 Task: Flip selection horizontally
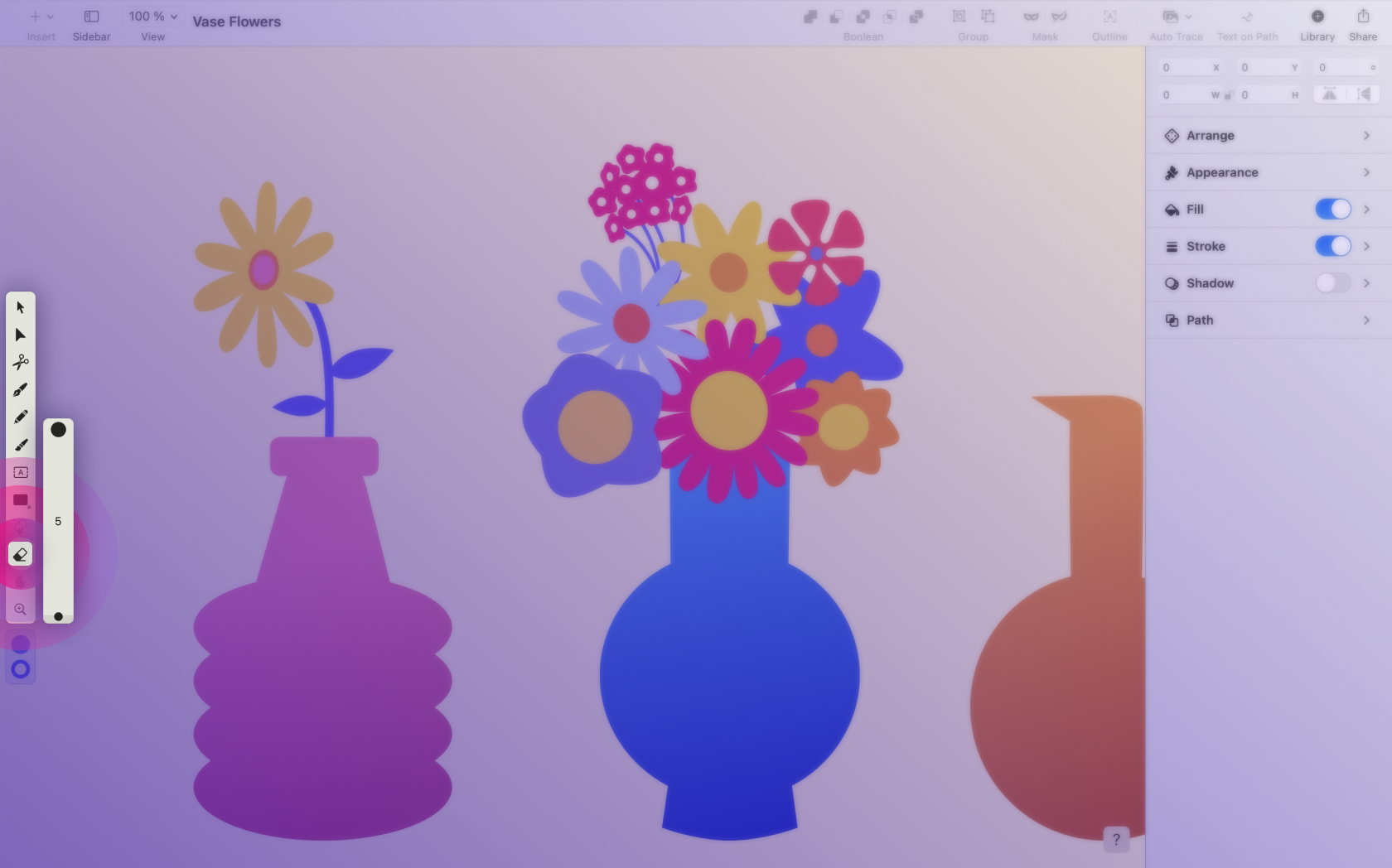click(x=1329, y=94)
